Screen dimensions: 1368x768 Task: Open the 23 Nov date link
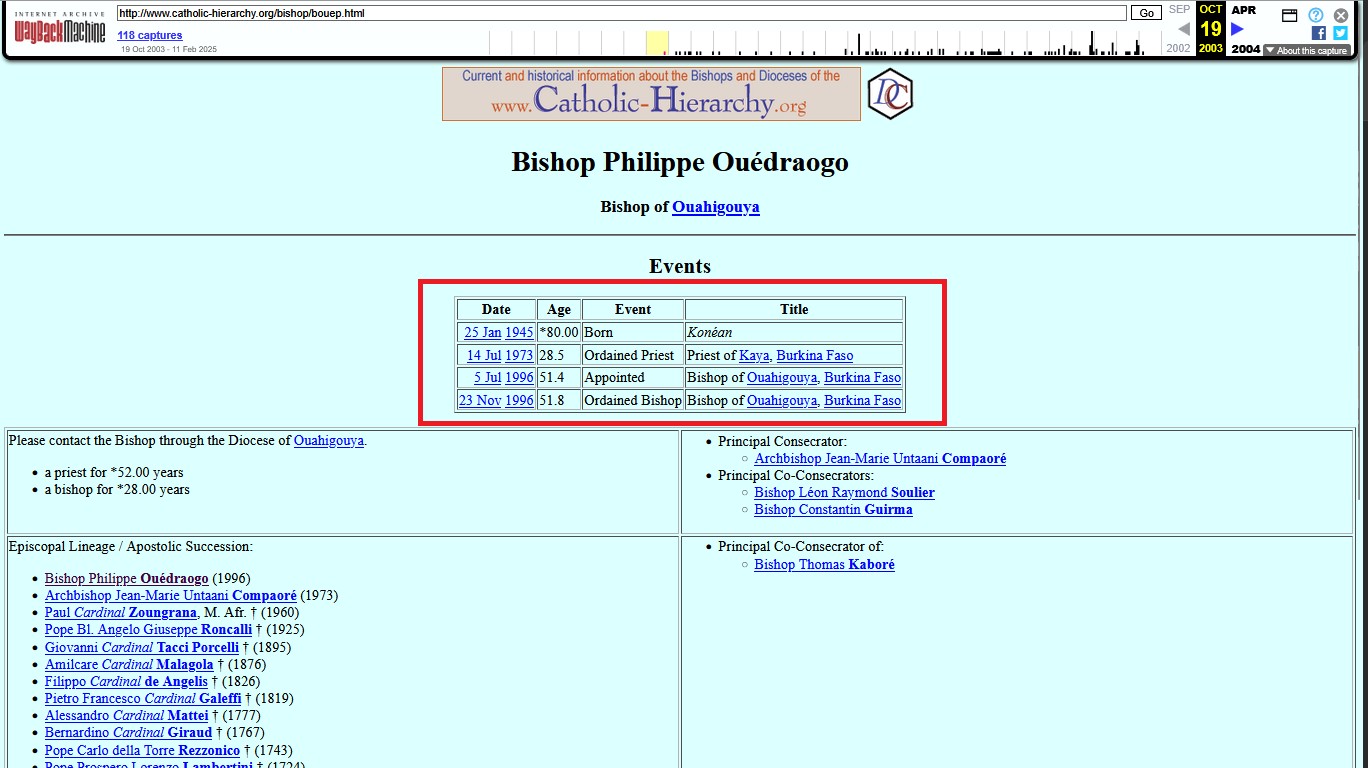click(480, 400)
